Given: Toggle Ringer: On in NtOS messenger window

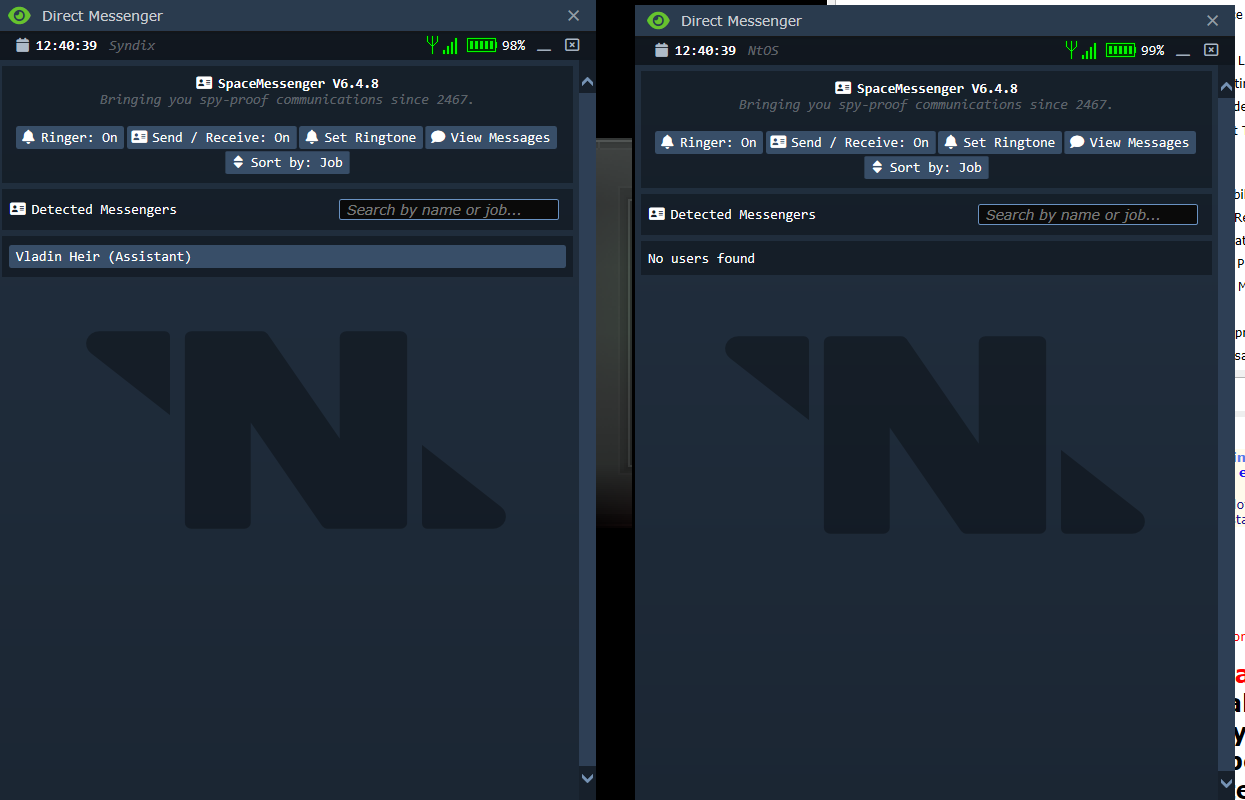Looking at the screenshot, I should coord(709,143).
